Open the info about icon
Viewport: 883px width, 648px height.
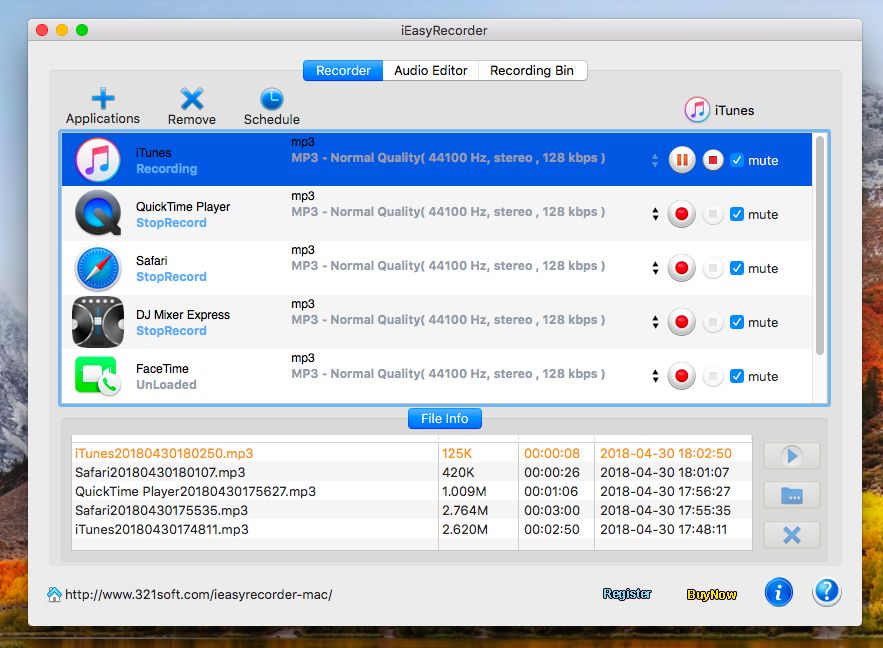point(778,592)
